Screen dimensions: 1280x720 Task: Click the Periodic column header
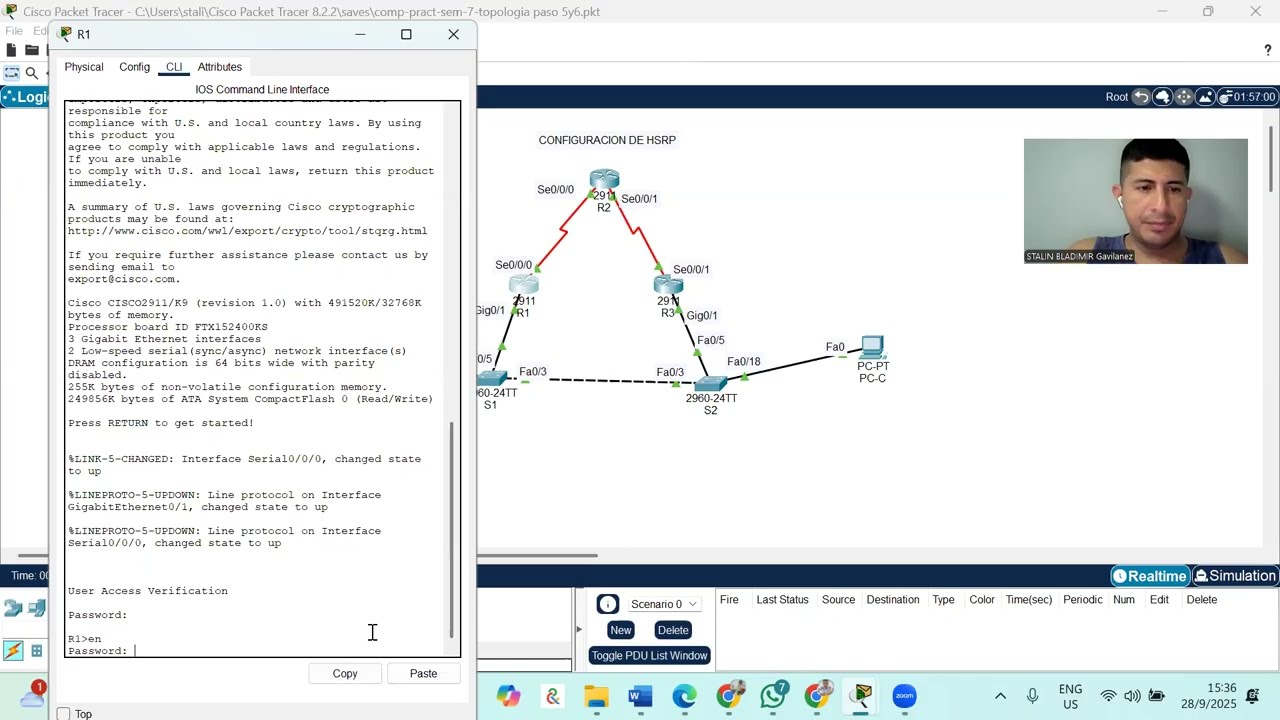(1083, 600)
